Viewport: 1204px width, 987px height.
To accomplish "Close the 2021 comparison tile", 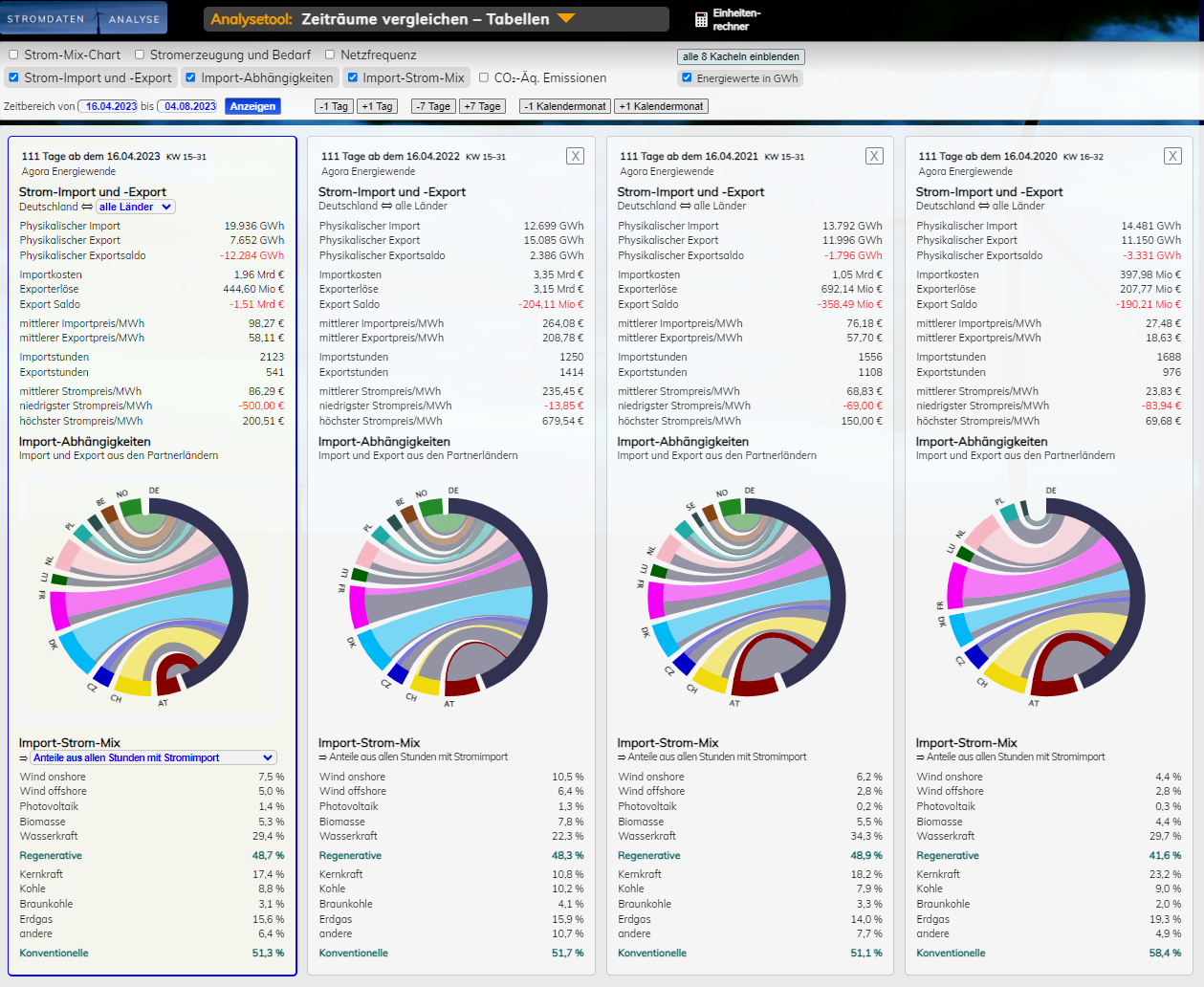I will tap(874, 156).
